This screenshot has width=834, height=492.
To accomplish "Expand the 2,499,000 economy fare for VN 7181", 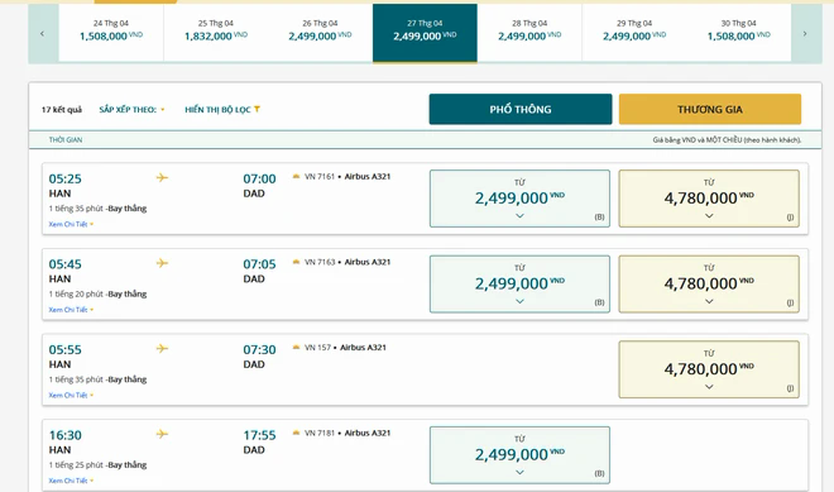I will (x=520, y=455).
